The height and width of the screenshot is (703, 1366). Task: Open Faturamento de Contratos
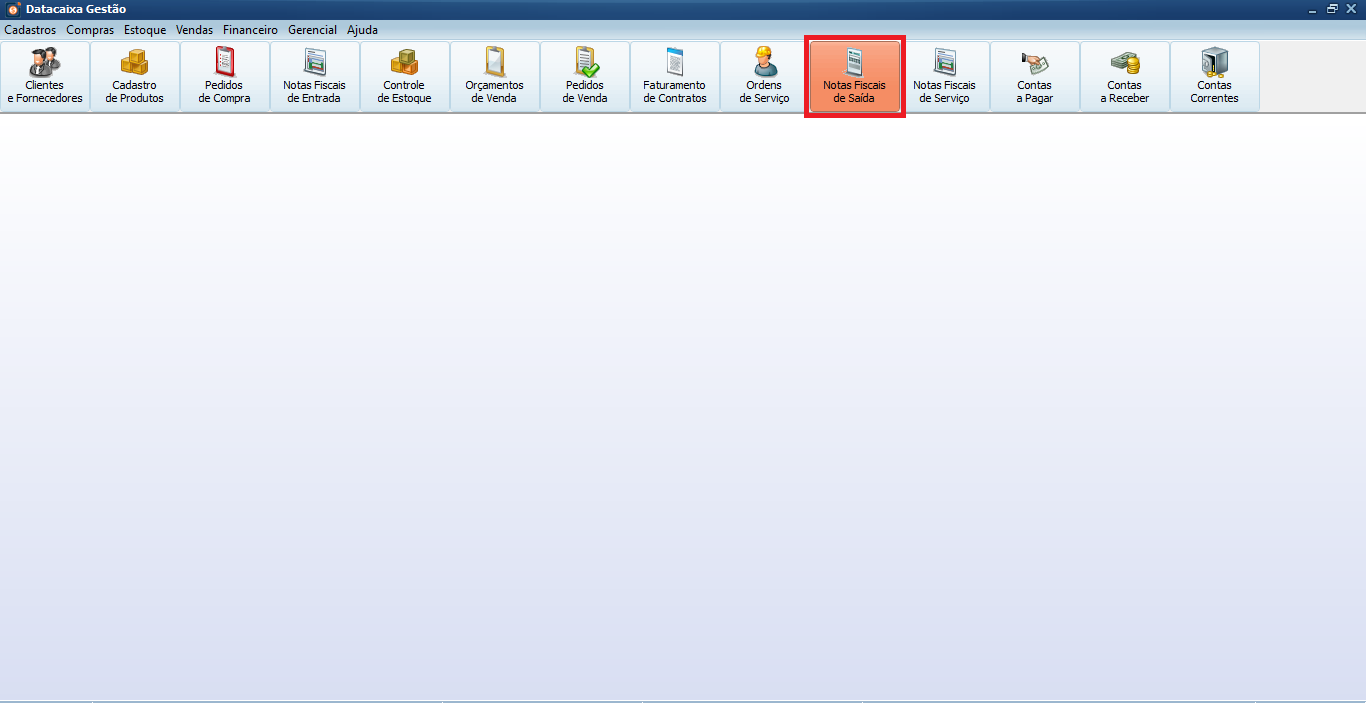coord(675,76)
